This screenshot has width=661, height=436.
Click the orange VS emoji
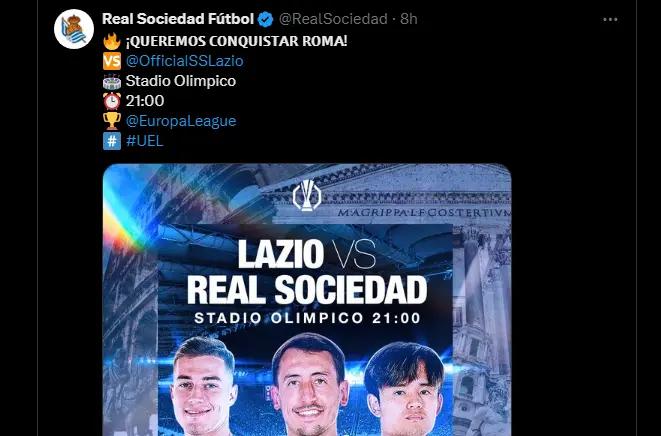(x=112, y=61)
